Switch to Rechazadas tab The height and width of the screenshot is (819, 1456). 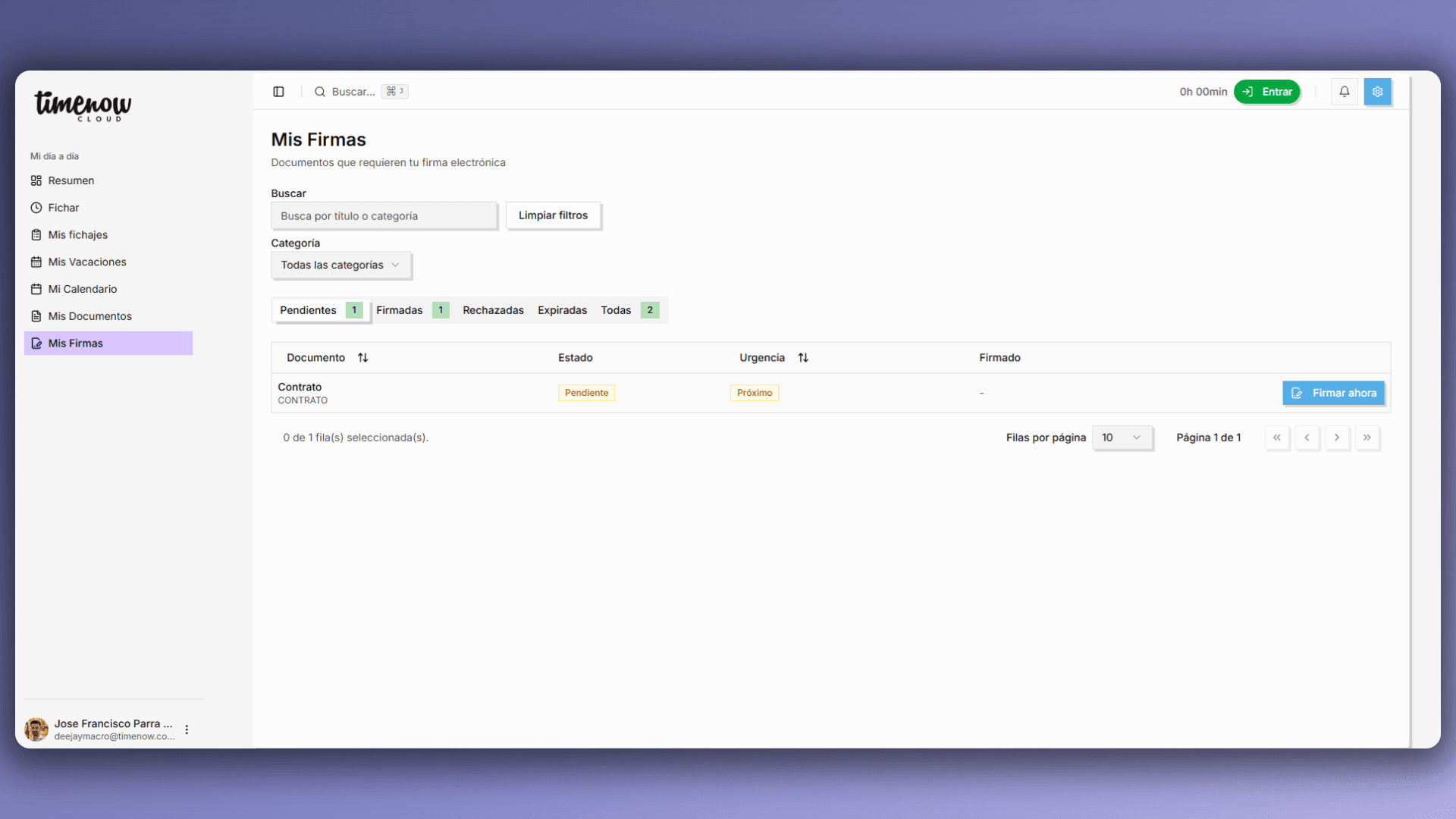pyautogui.click(x=493, y=310)
